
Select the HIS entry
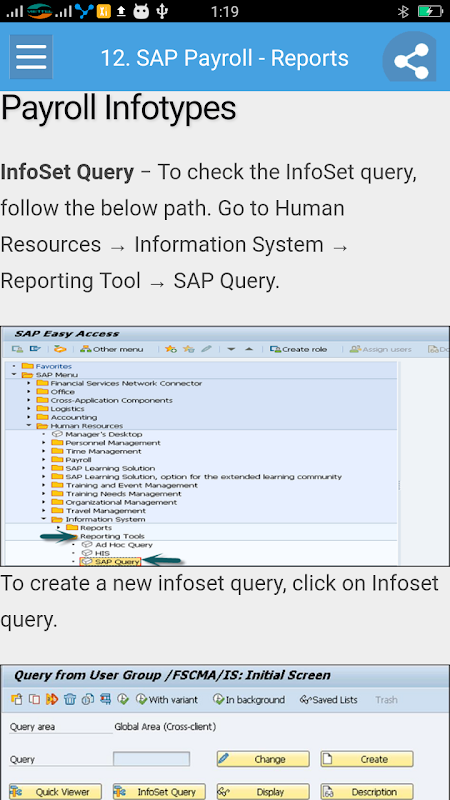pyautogui.click(x=95, y=553)
